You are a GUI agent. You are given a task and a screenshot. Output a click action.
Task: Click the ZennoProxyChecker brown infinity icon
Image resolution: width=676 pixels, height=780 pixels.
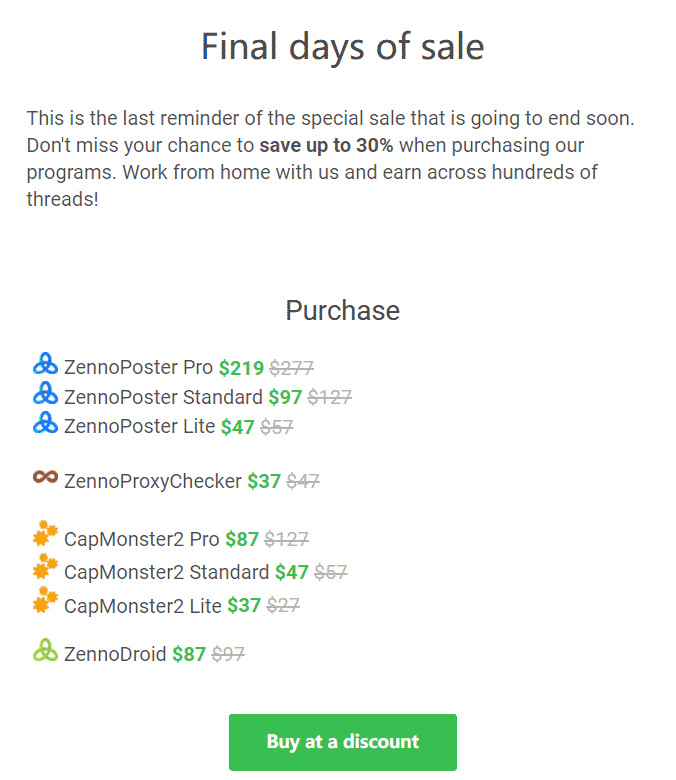(x=45, y=477)
